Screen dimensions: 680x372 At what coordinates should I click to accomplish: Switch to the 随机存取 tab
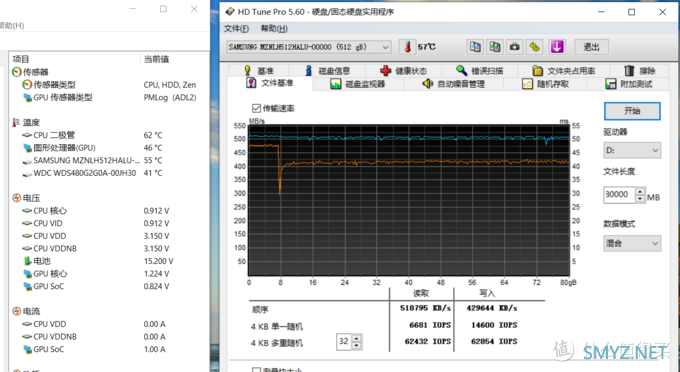[546, 84]
